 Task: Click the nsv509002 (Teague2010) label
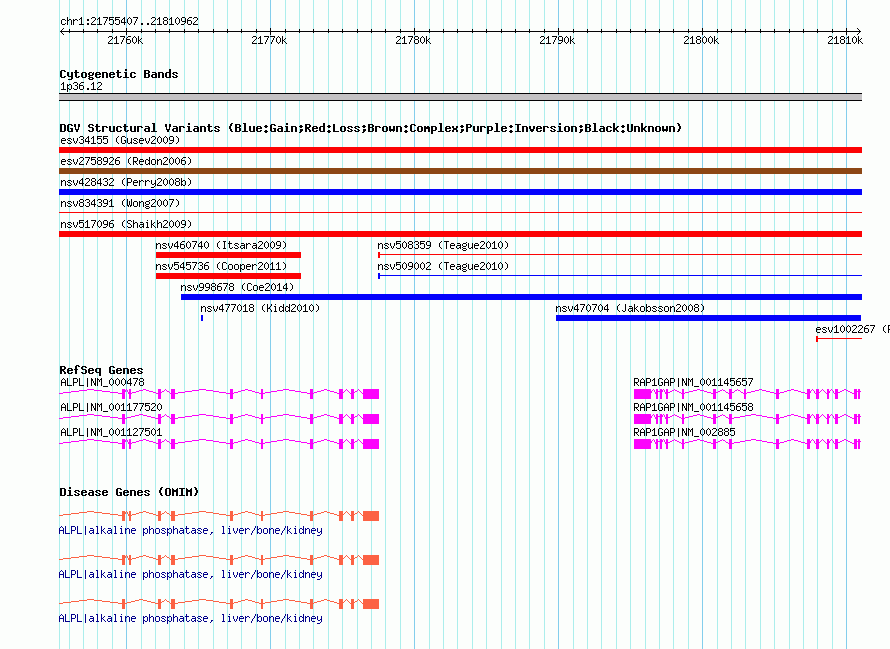[443, 266]
